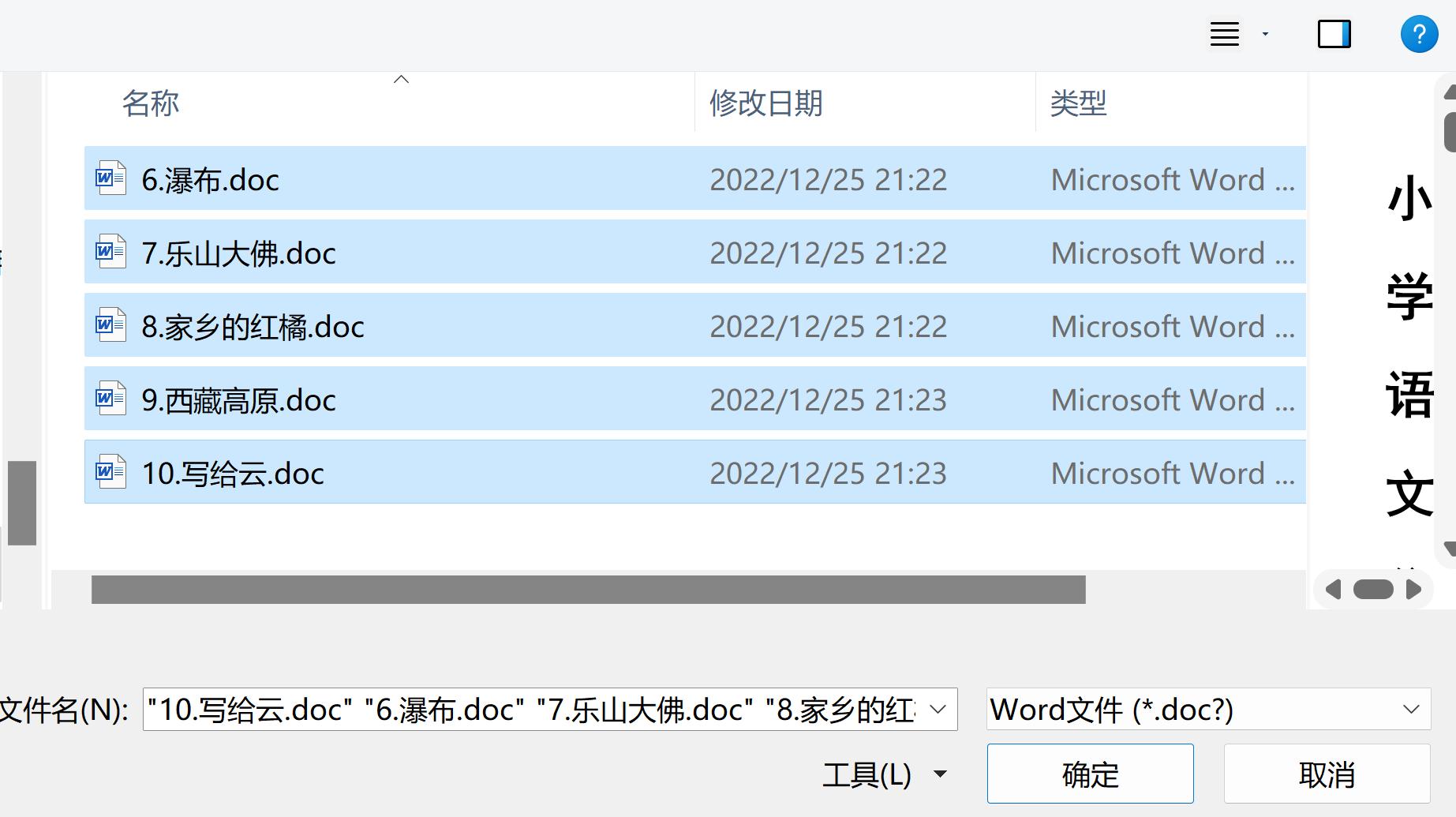Sort files by 修改日期 column header

coord(765,103)
